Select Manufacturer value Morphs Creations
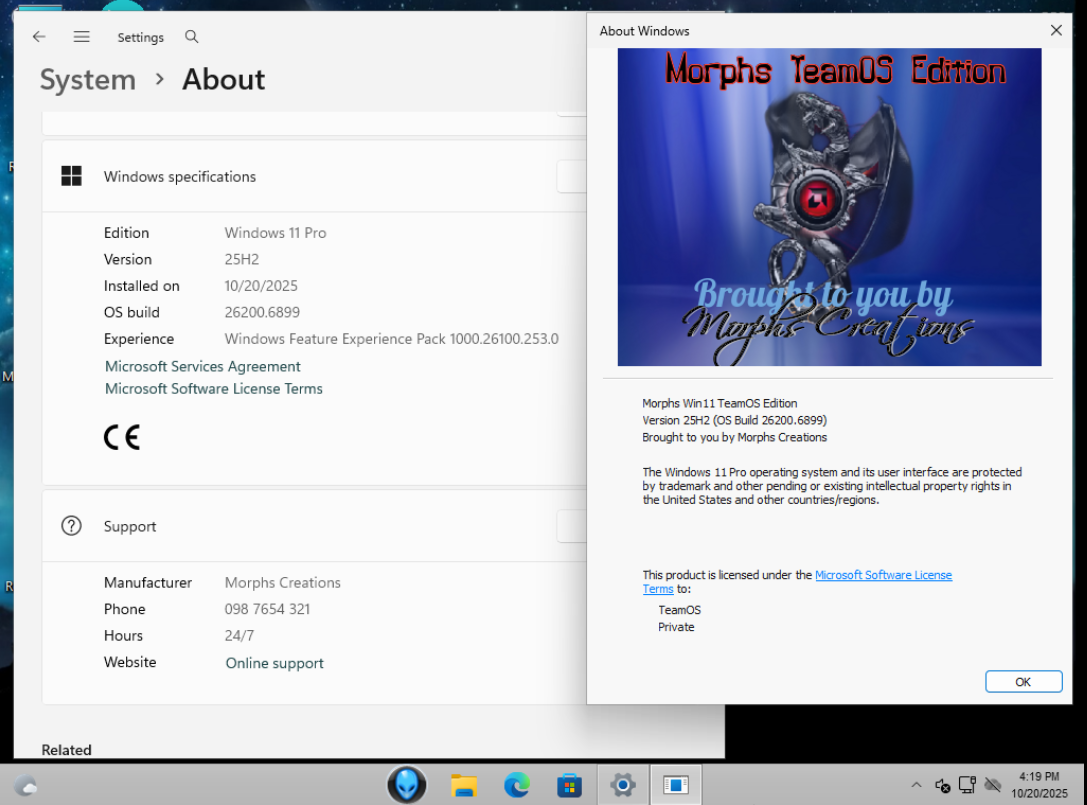1087x805 pixels. click(282, 582)
